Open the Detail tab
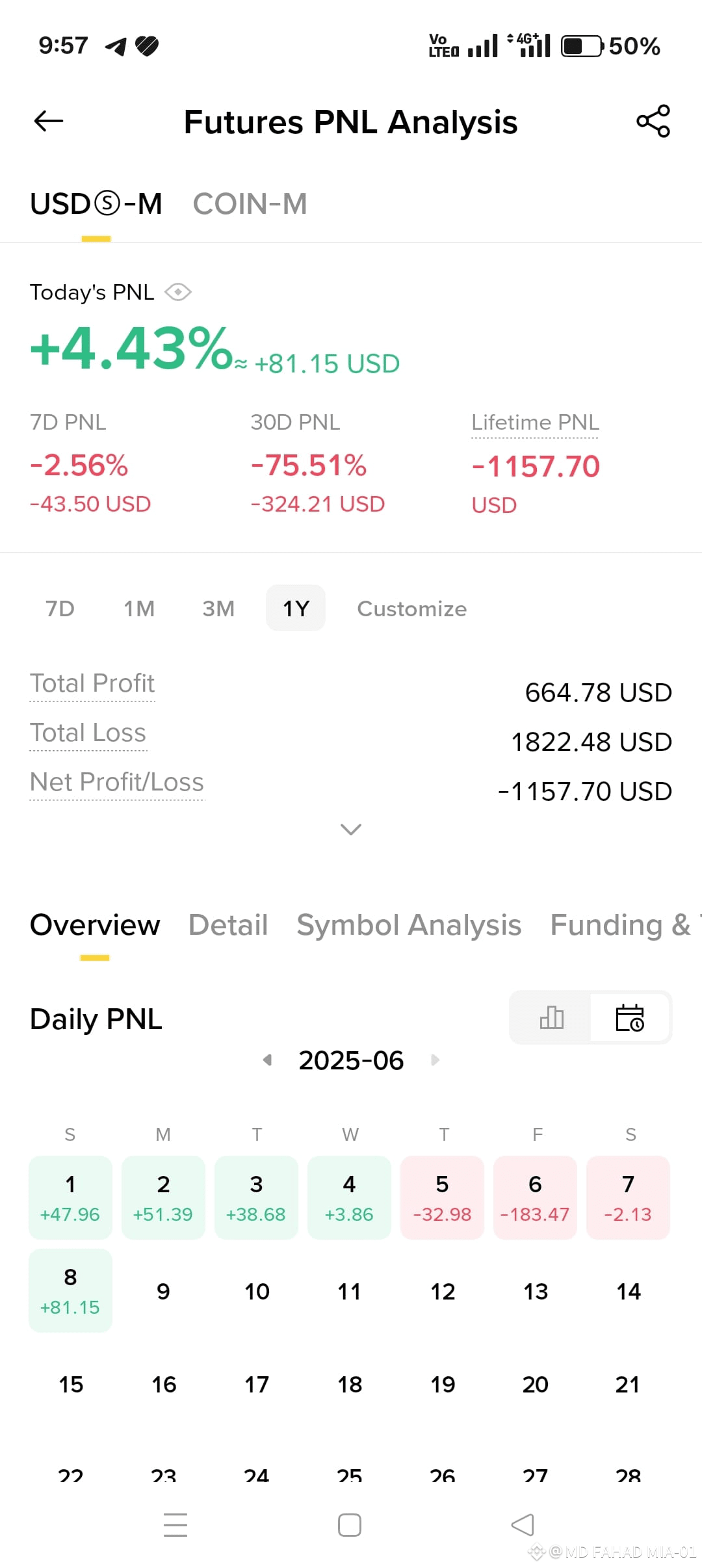Screen dimensions: 702x1568 click(228, 925)
